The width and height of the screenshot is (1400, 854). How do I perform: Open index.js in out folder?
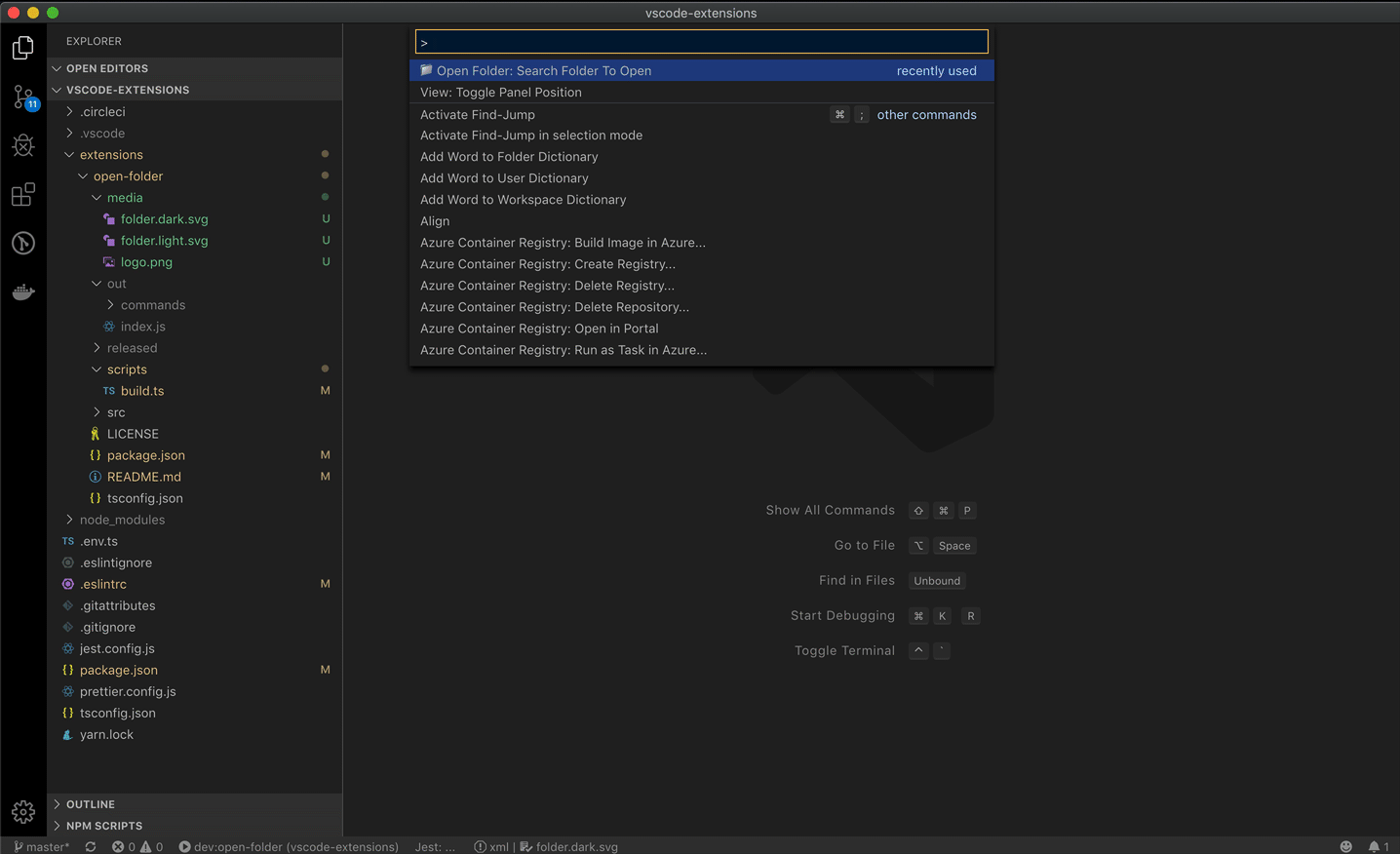[195, 327]
